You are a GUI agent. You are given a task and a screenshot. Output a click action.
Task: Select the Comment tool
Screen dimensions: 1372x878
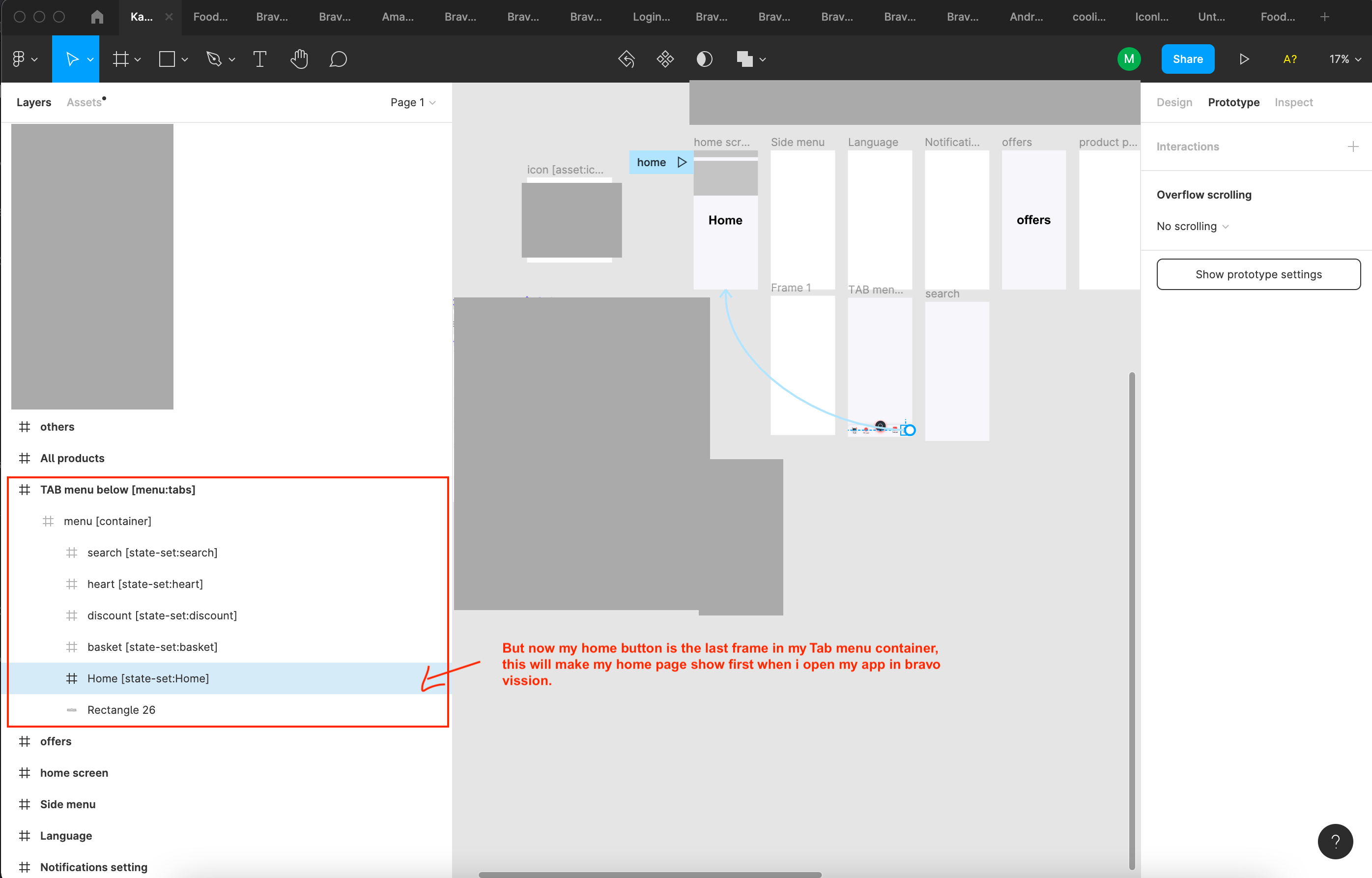pyautogui.click(x=338, y=59)
